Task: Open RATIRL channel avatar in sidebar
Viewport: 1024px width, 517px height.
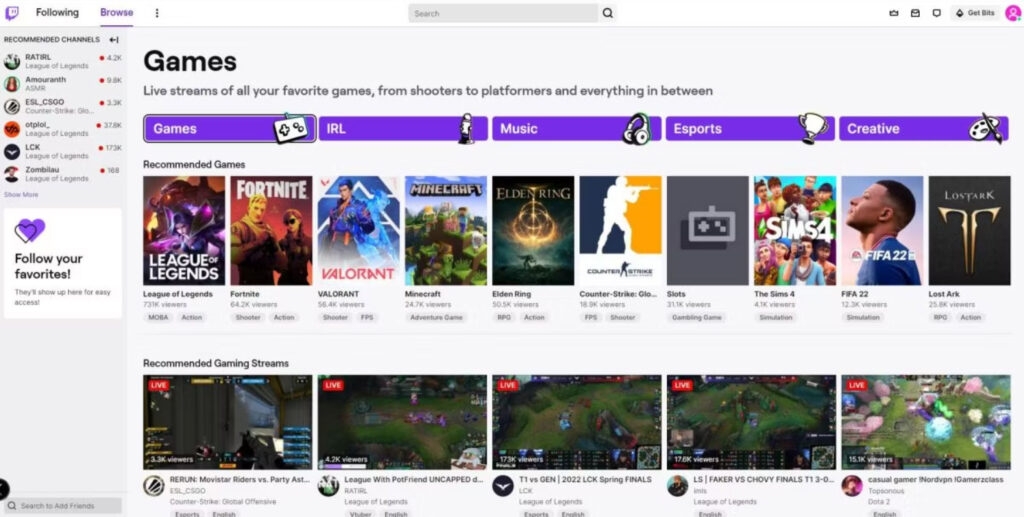Action: (x=12, y=62)
